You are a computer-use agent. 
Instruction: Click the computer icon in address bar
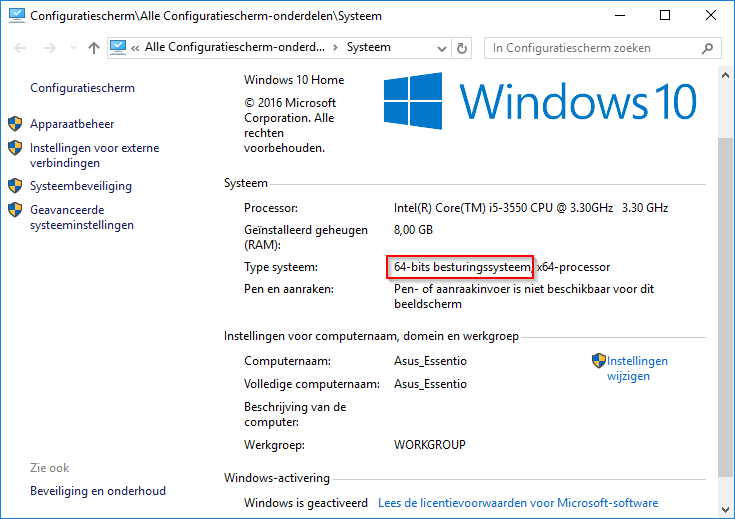(118, 47)
